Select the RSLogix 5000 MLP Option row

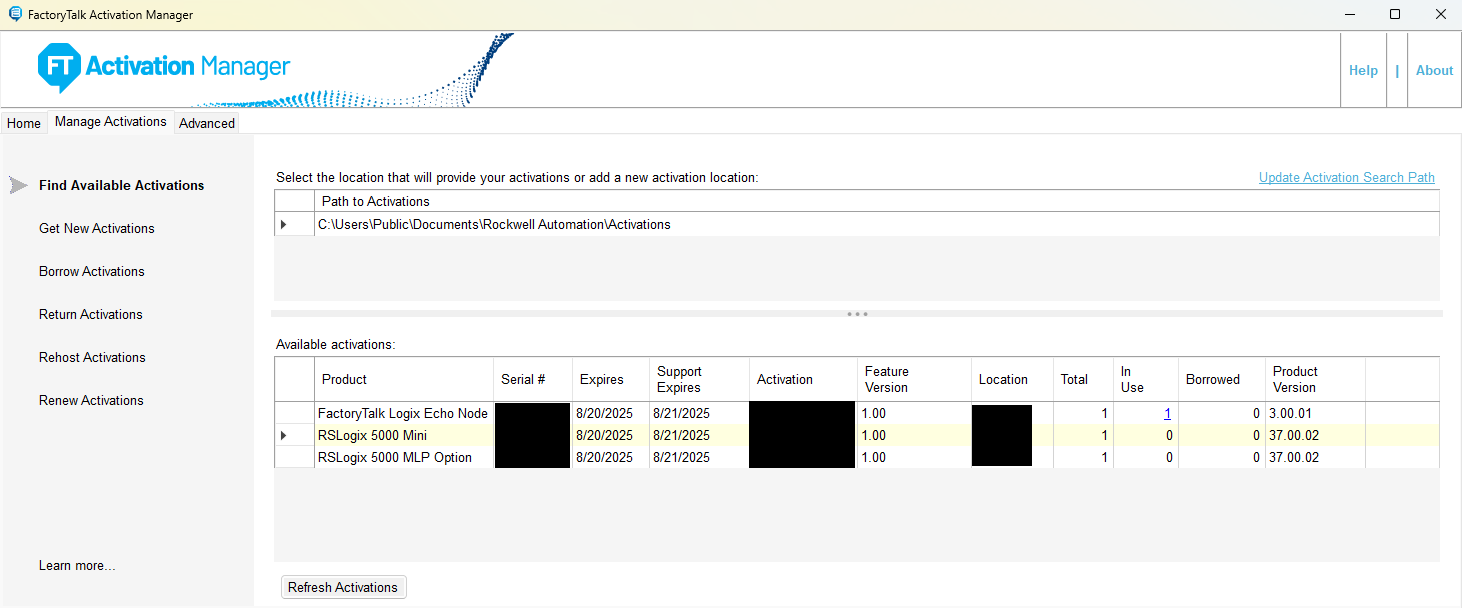(395, 457)
